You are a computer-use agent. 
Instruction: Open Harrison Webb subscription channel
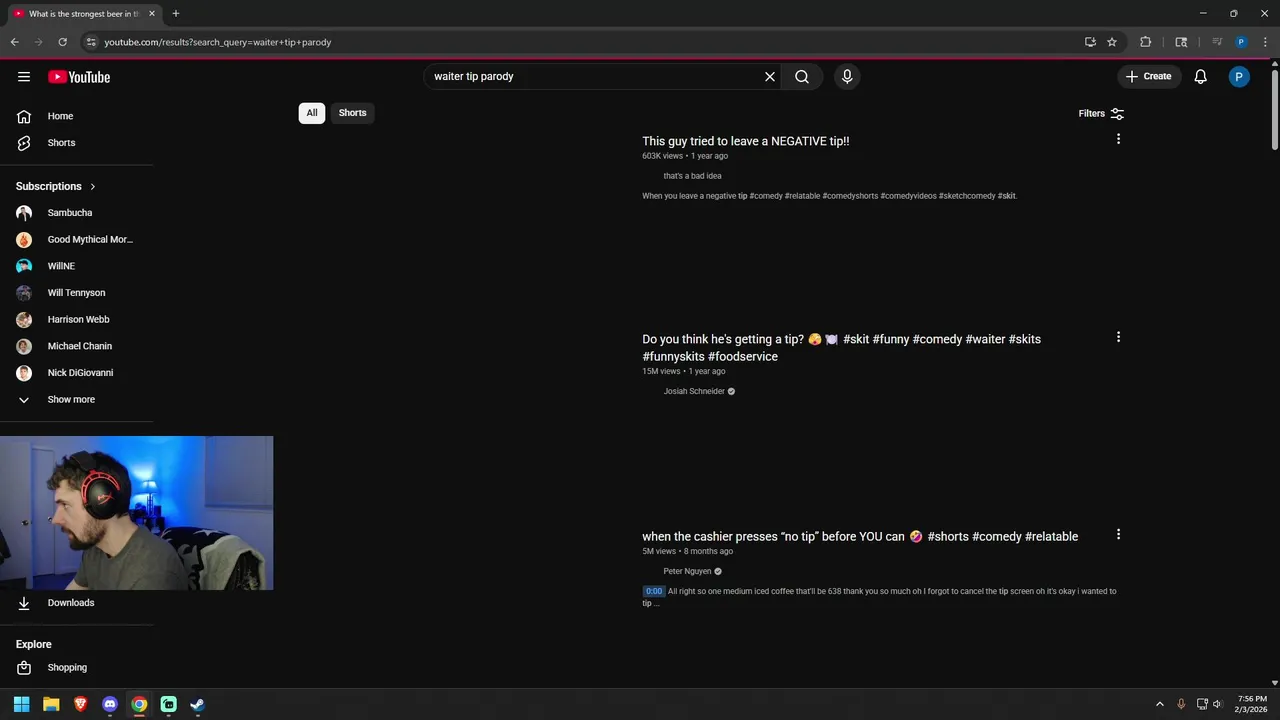(76, 320)
